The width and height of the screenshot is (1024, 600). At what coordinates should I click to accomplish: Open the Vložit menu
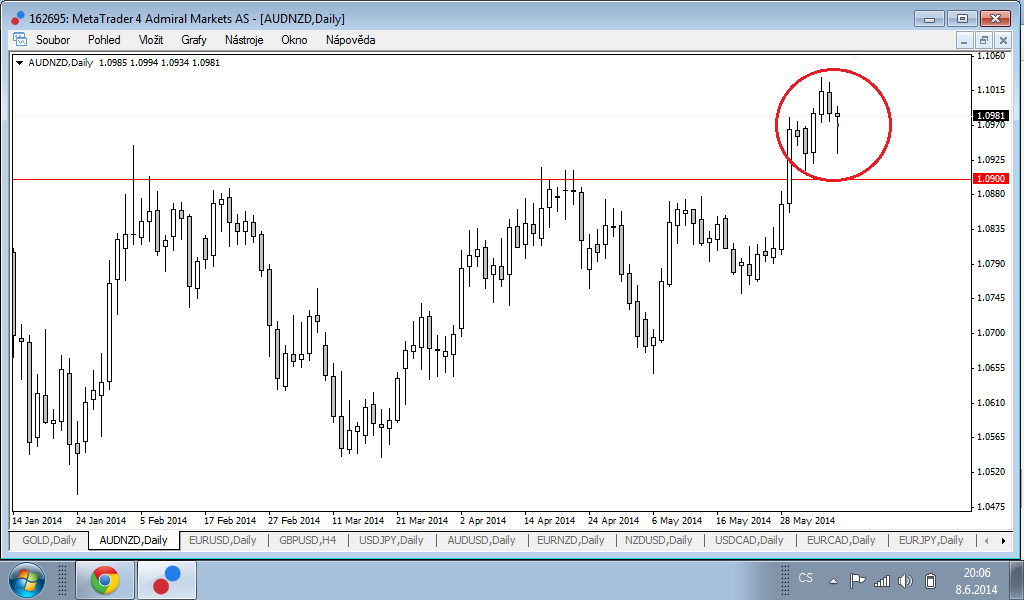(151, 40)
